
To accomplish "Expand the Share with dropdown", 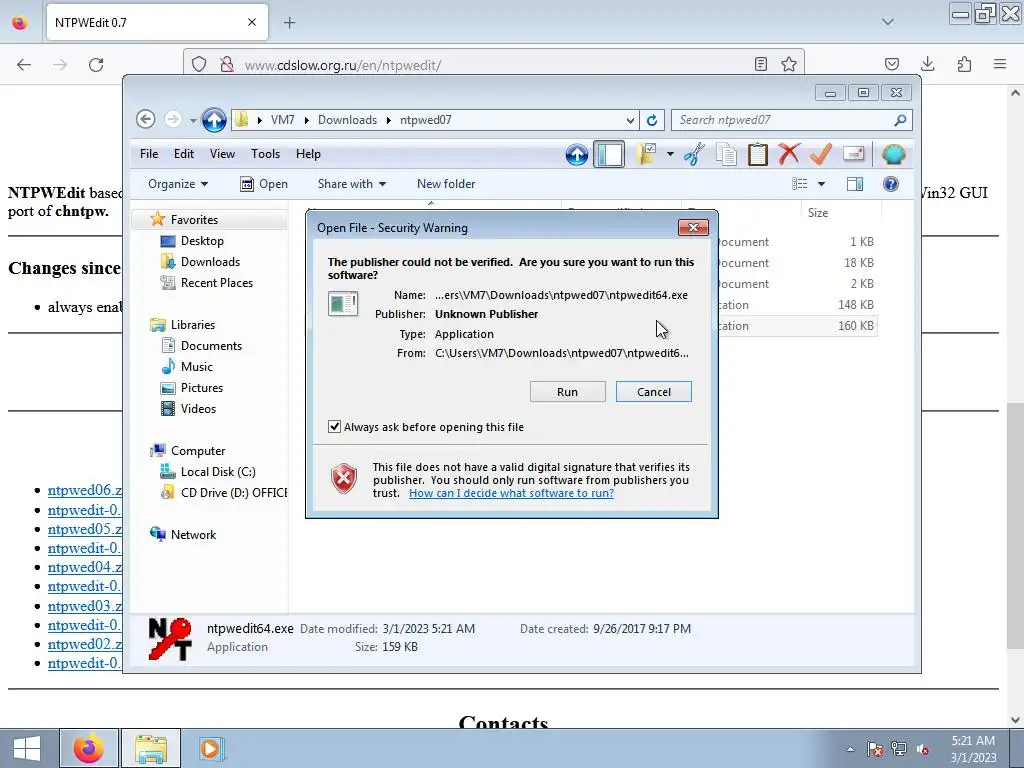I will pos(351,184).
